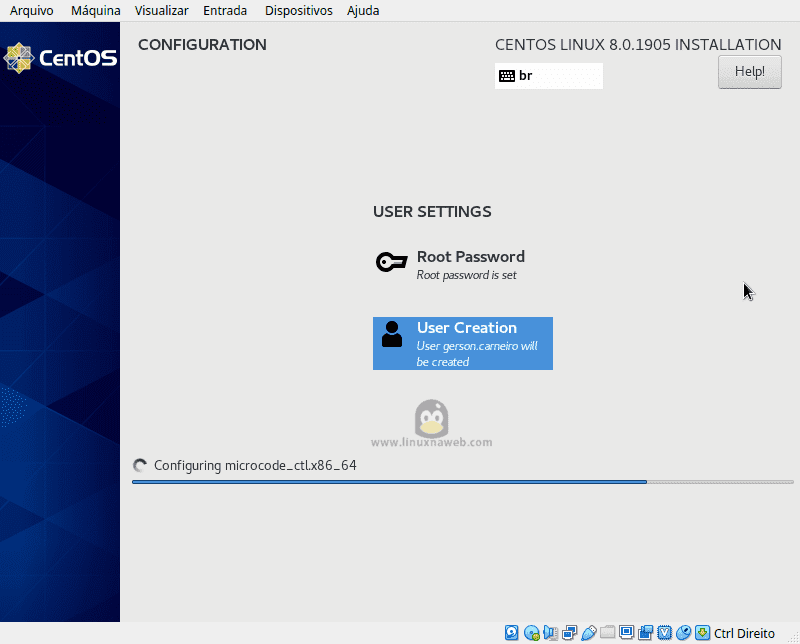
Task: Open the Entrada menu
Action: click(224, 11)
